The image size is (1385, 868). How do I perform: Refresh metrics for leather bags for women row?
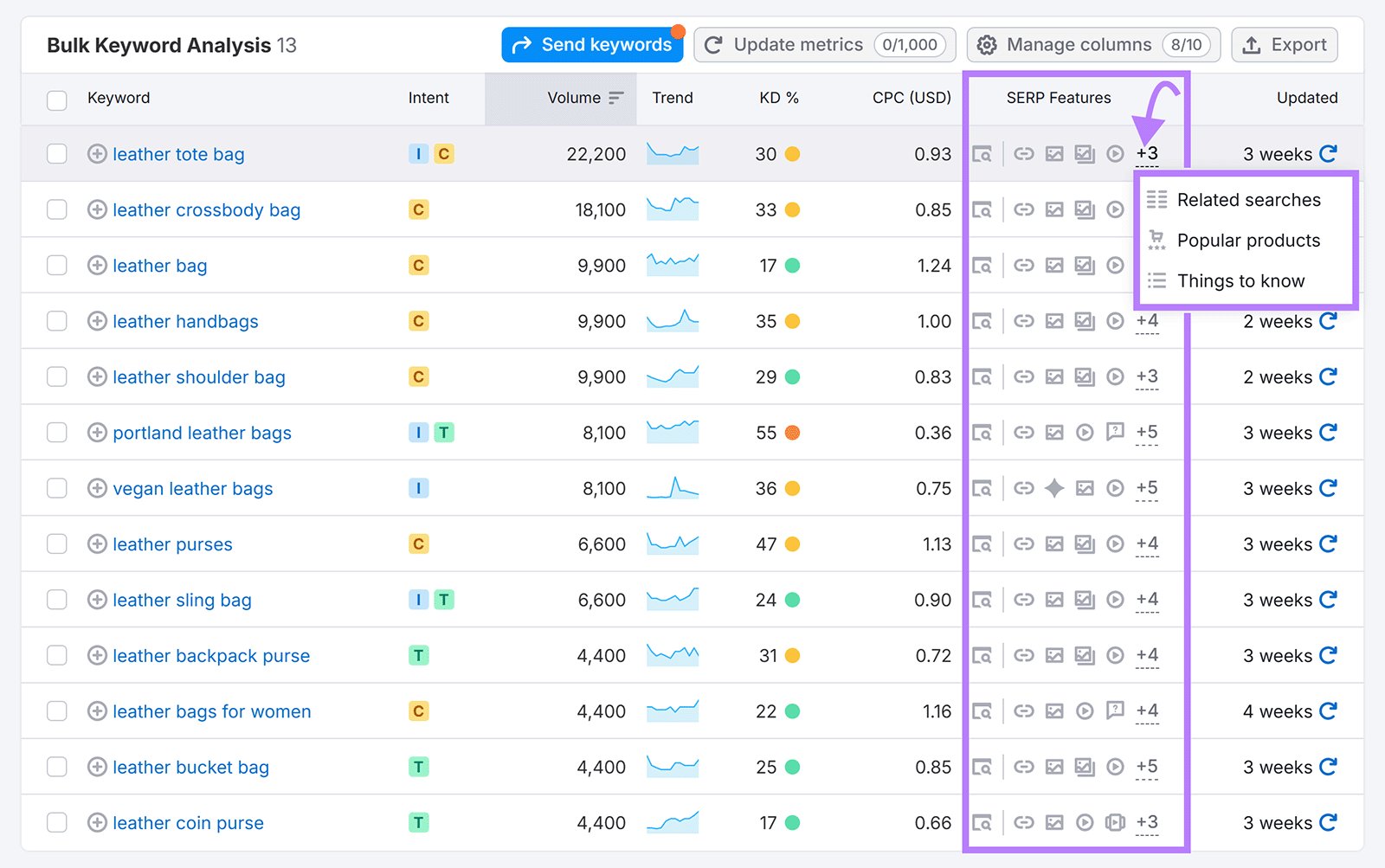click(1328, 710)
